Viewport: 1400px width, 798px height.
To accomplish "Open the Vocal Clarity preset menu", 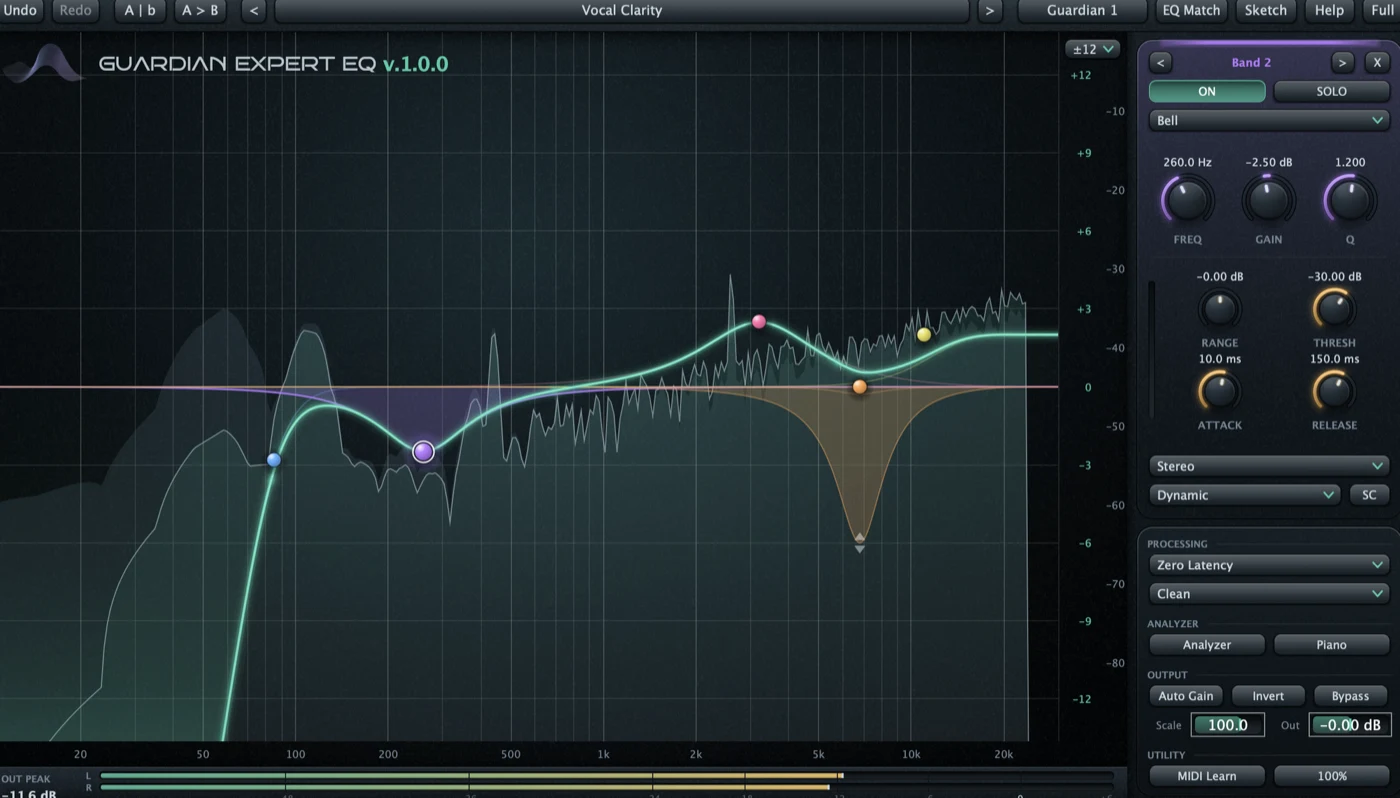I will tap(622, 10).
